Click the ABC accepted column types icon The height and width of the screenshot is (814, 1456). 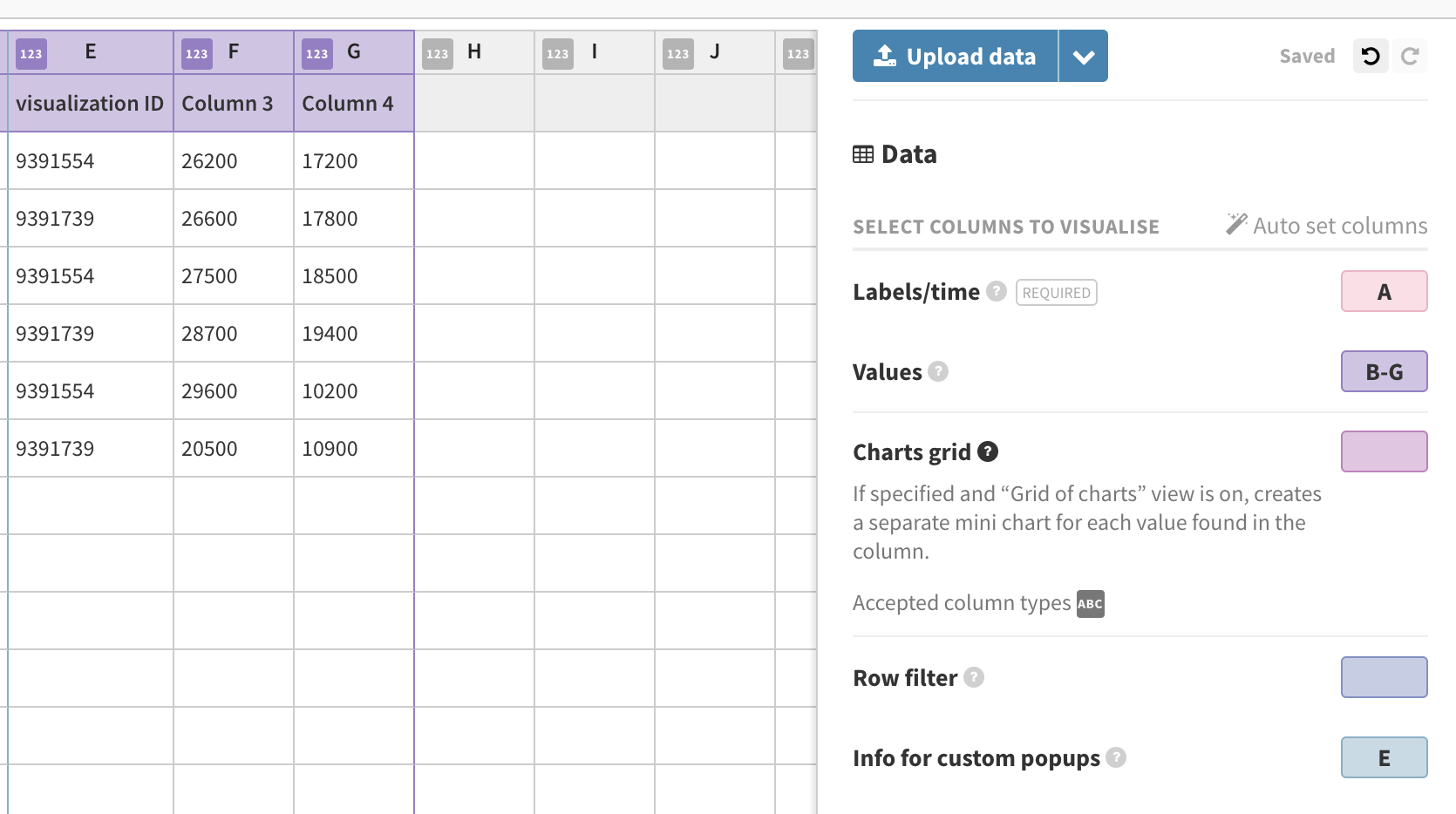(1090, 603)
